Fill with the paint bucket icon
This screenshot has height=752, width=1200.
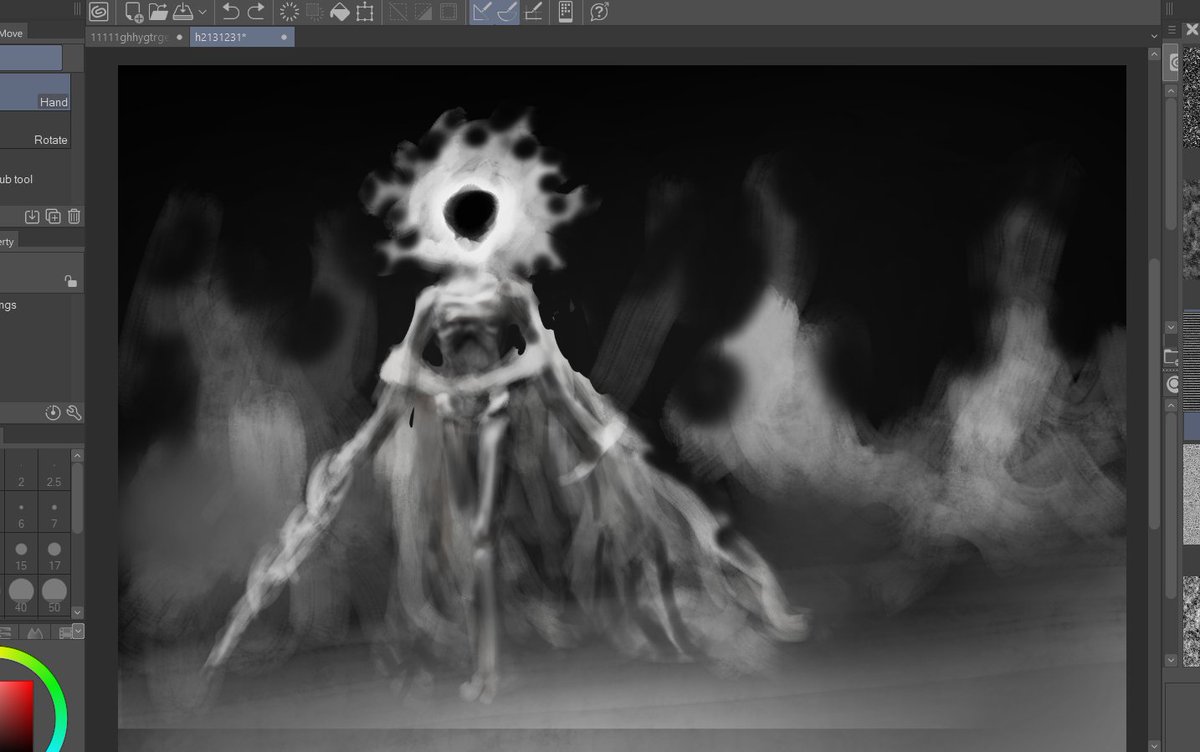[x=340, y=12]
